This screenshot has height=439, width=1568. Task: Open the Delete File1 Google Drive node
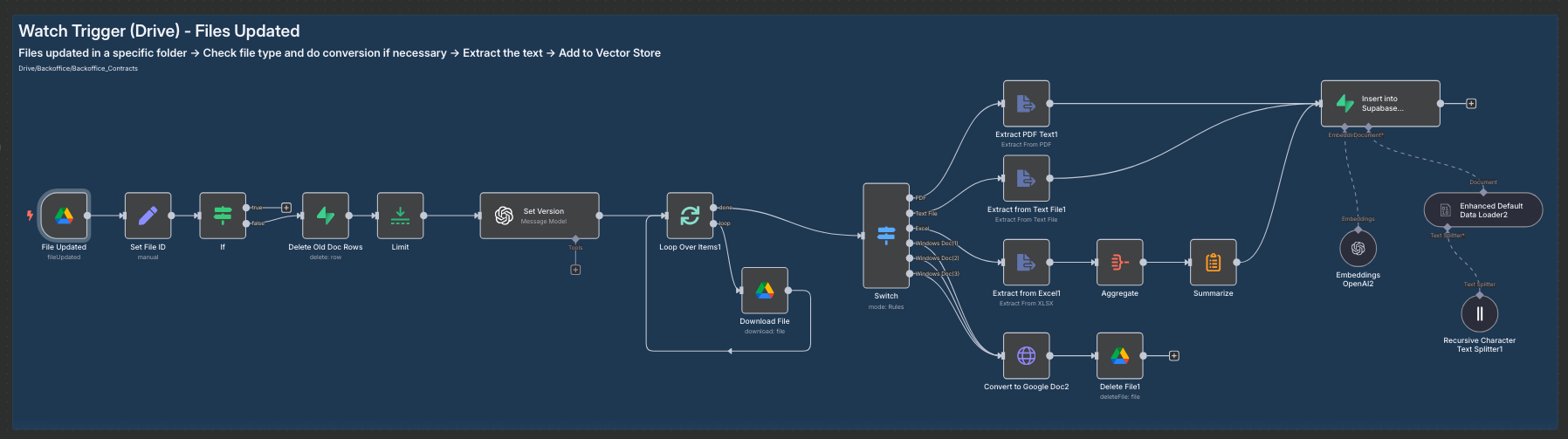click(x=1120, y=355)
